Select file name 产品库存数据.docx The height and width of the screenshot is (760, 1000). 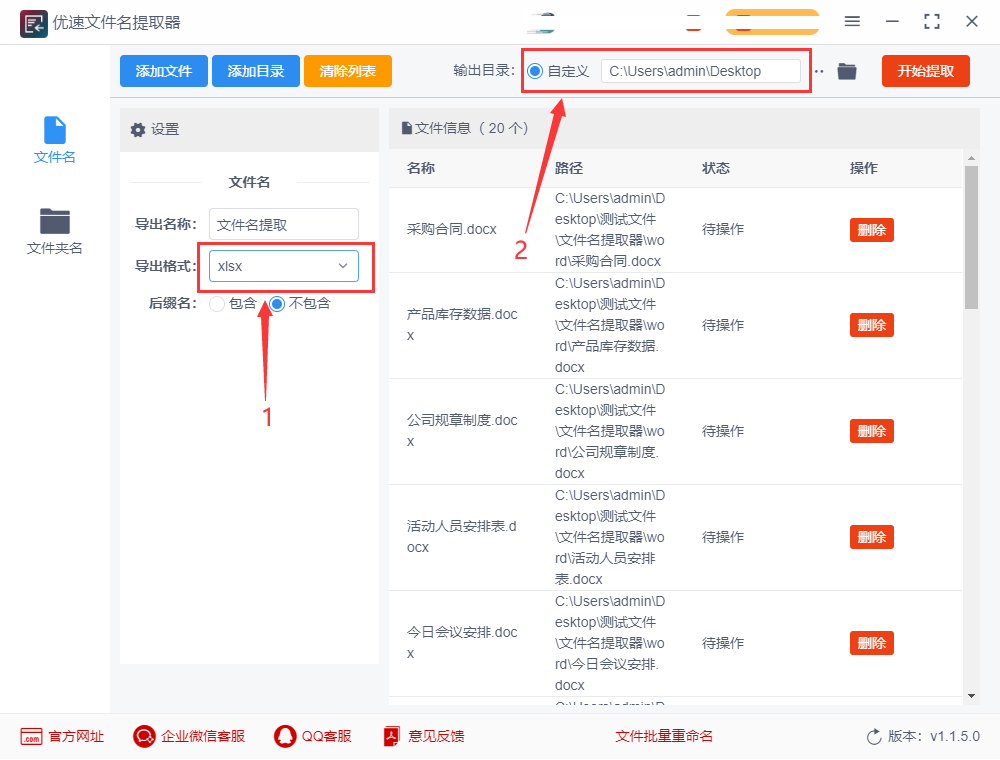462,325
